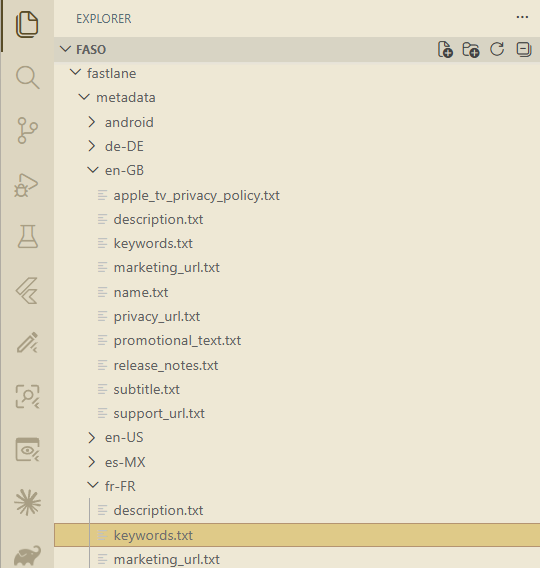Open name.txt in en-GB
540x568 pixels.
tap(141, 292)
